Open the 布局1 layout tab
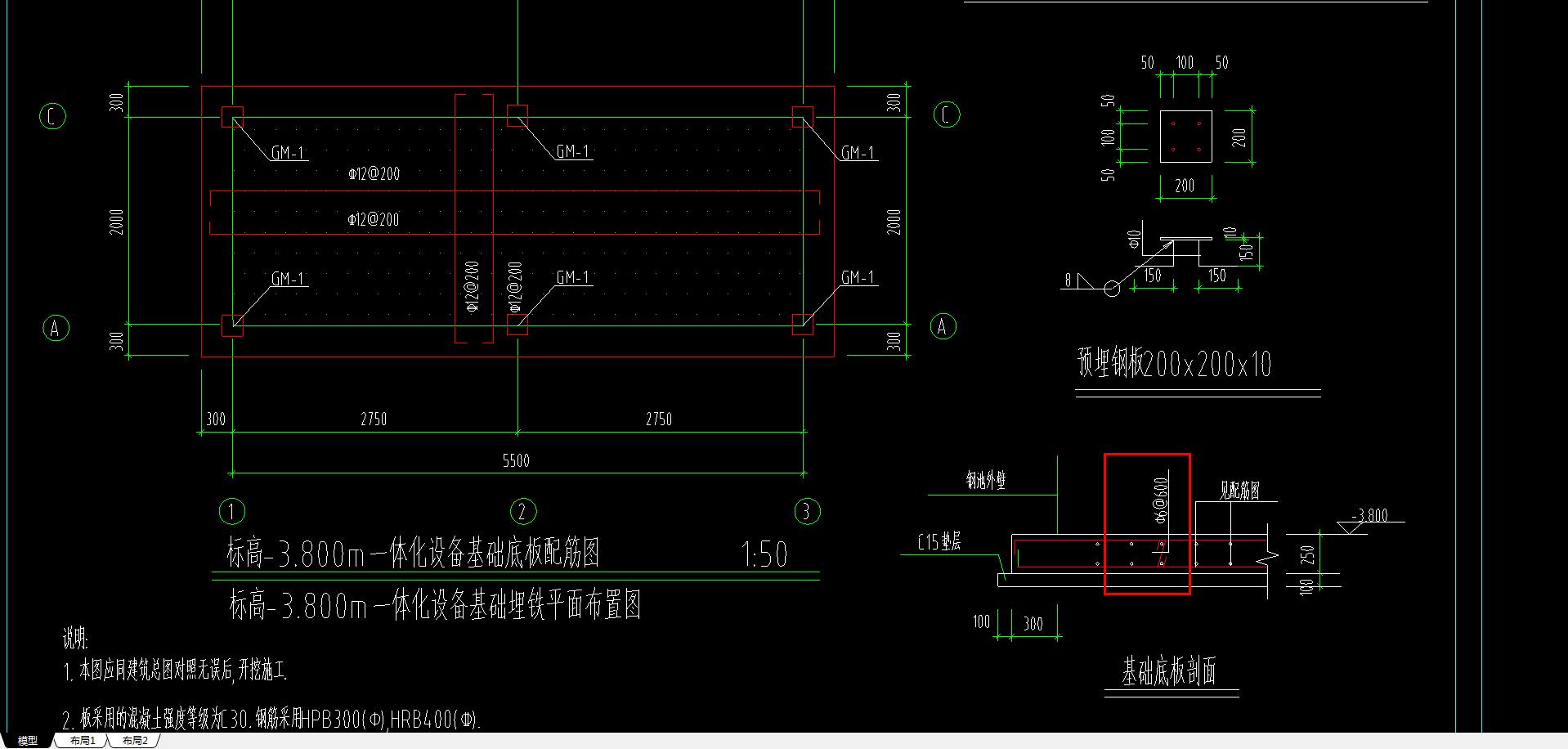This screenshot has height=749, width=1568. [x=83, y=741]
